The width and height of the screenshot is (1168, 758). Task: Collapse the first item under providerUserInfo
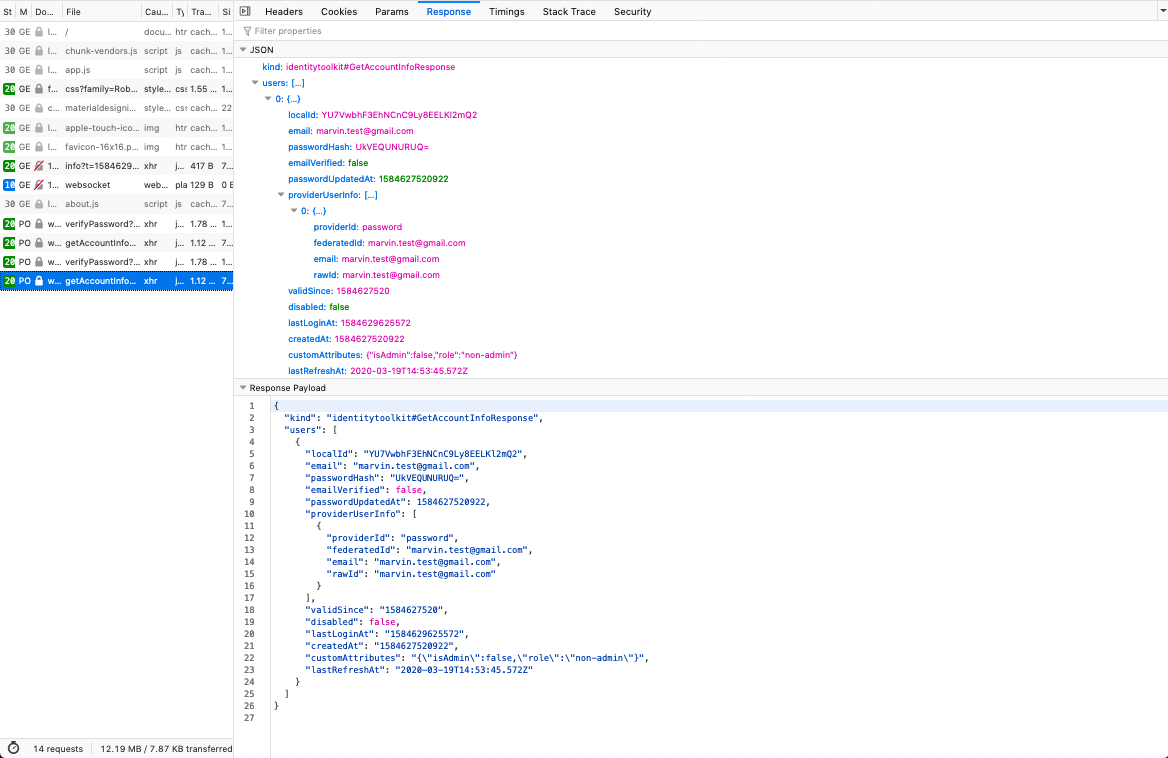point(293,211)
